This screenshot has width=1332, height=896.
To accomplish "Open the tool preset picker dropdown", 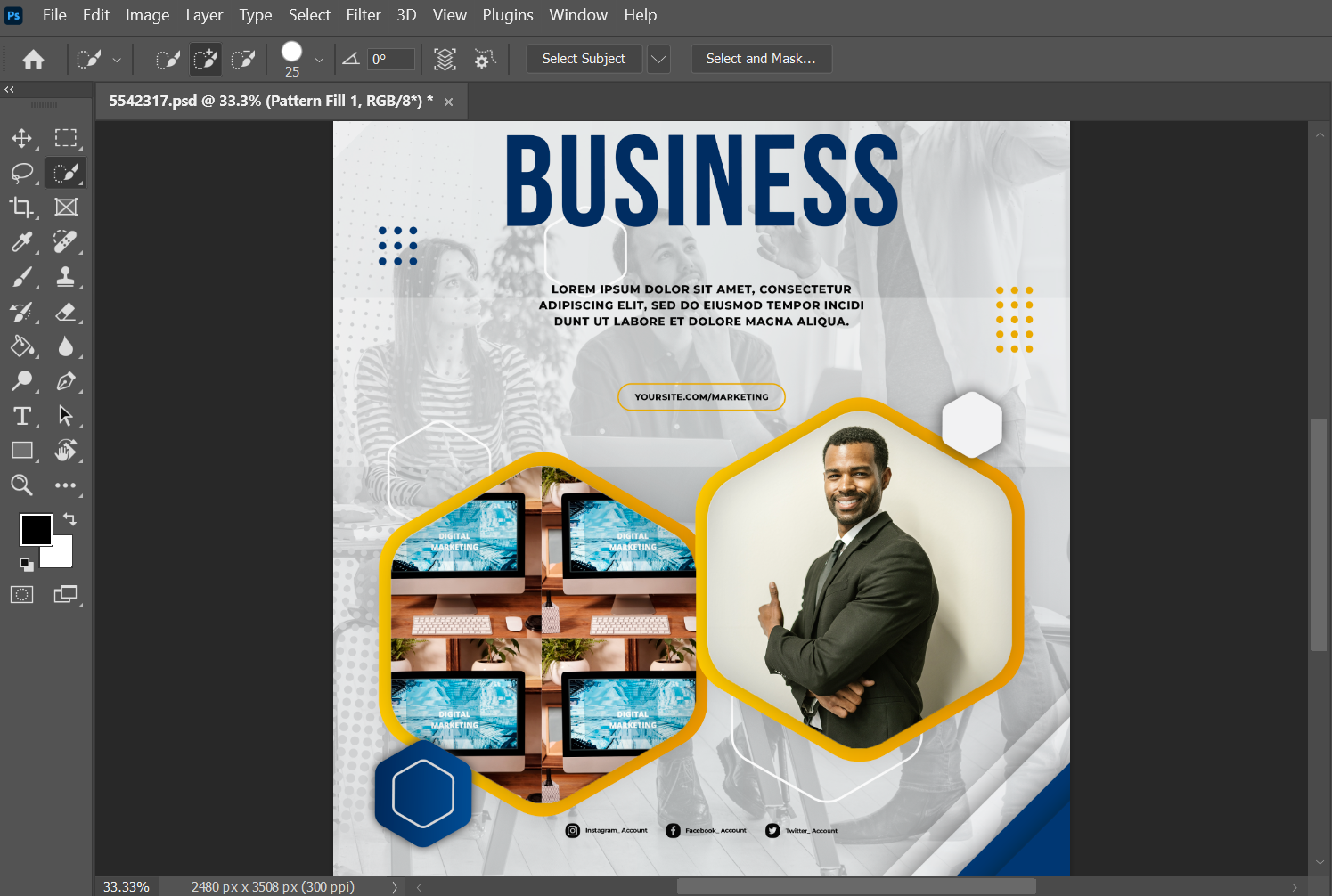I will click(117, 60).
